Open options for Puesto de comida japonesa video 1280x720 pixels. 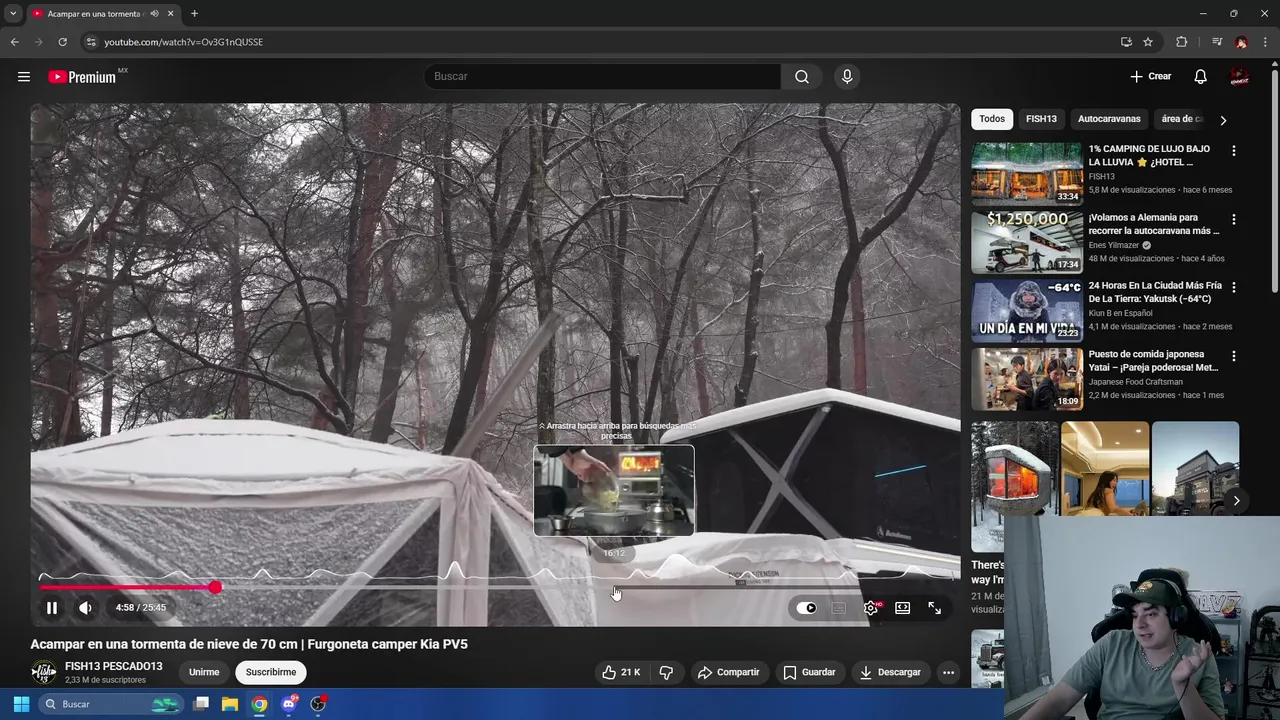pos(1233,356)
